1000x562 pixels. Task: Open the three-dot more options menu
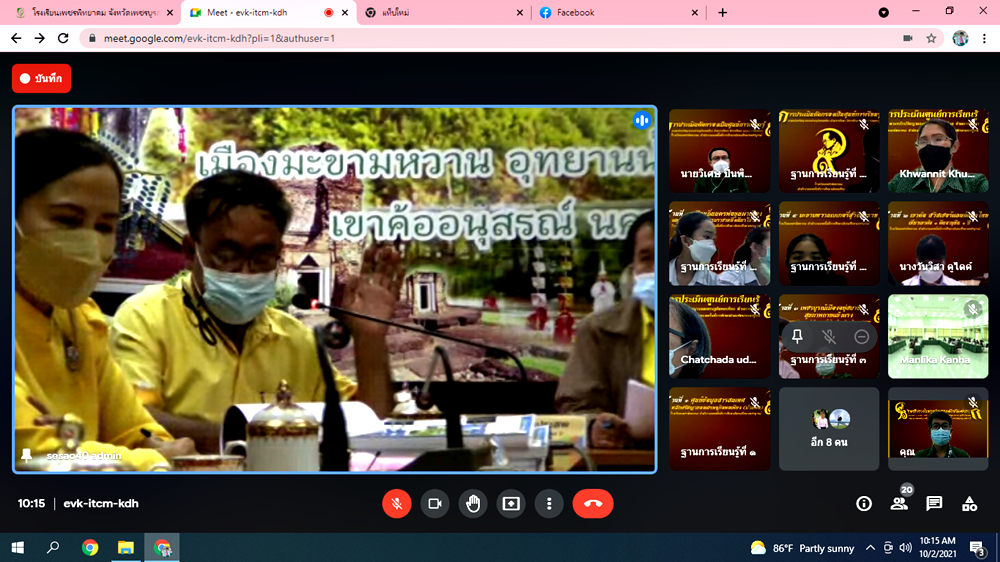pyautogui.click(x=549, y=504)
